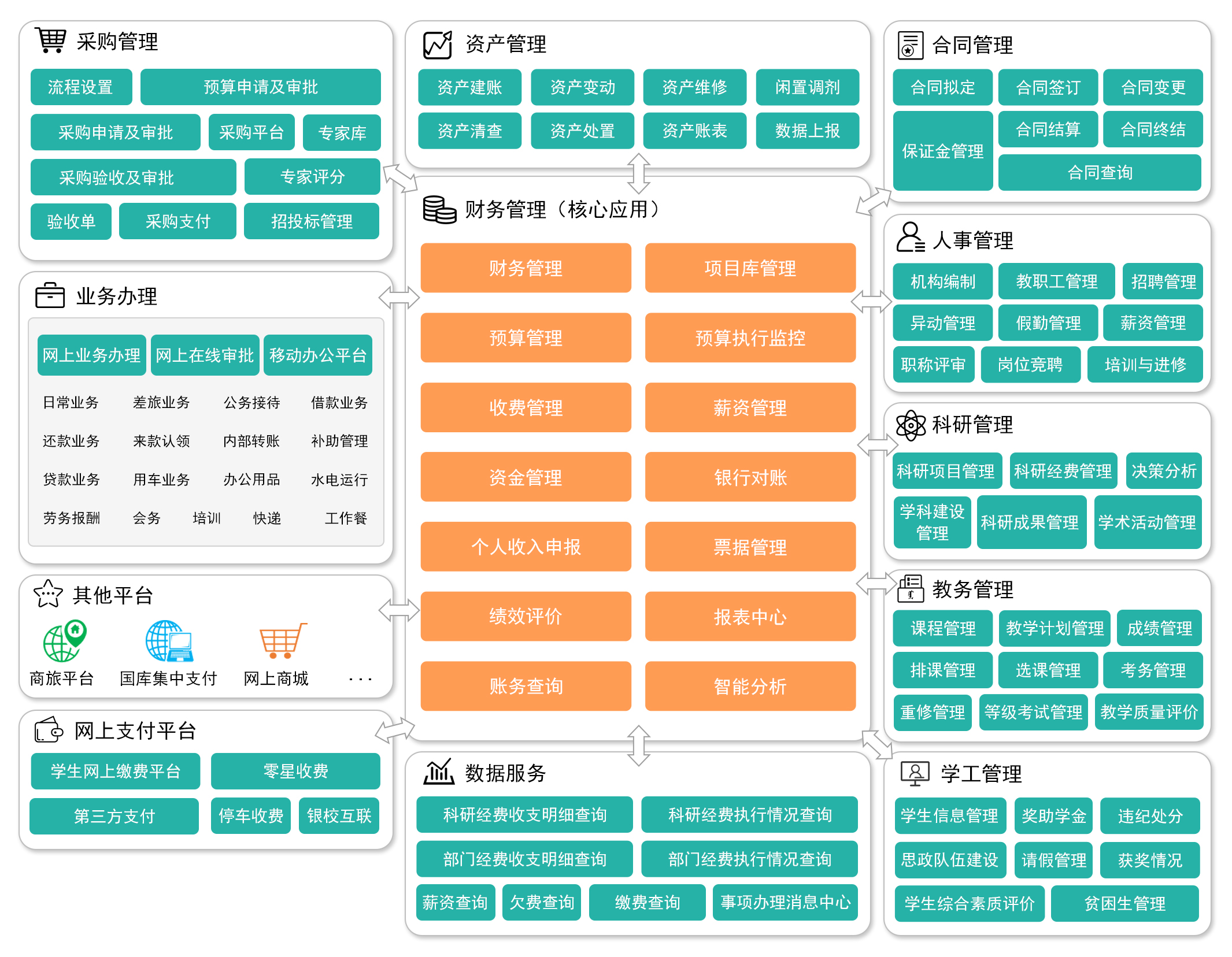Click the briefcase icon beside 业务办理
Image resolution: width=1232 pixels, height=957 pixels.
(x=50, y=295)
